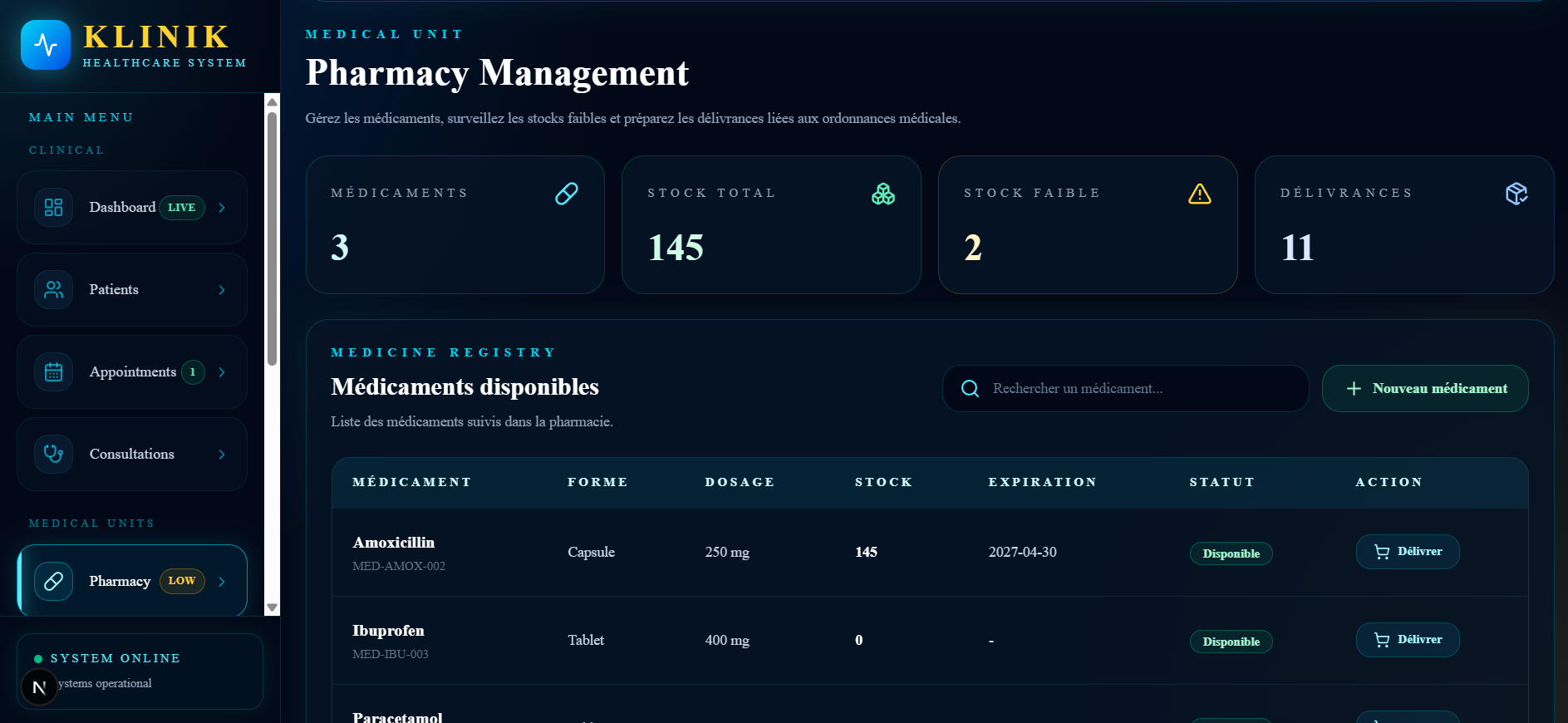Open the Patients menu item
Image resolution: width=1568 pixels, height=723 pixels.
coord(132,289)
